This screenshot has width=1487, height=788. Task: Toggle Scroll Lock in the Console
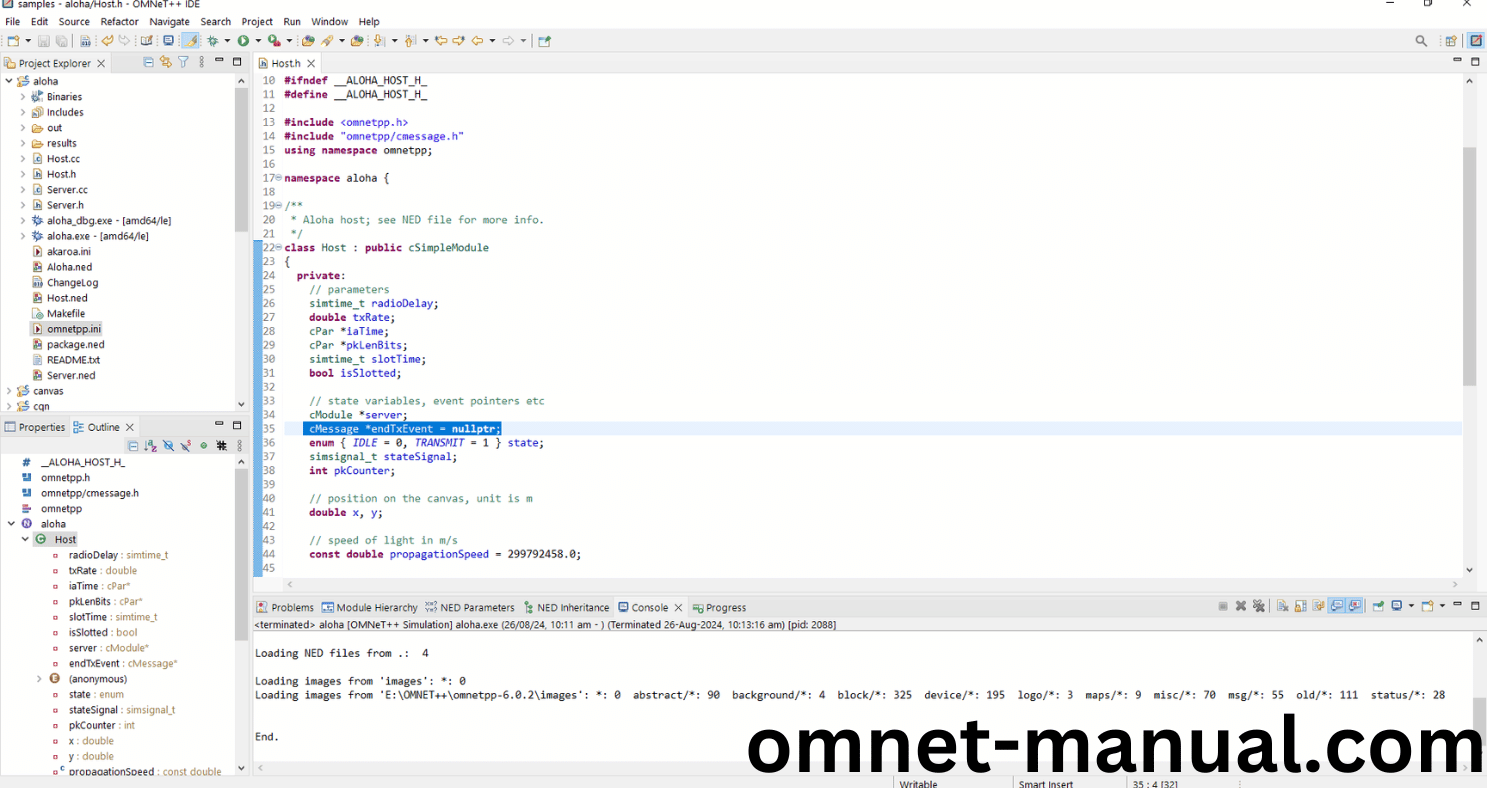coord(1301,607)
